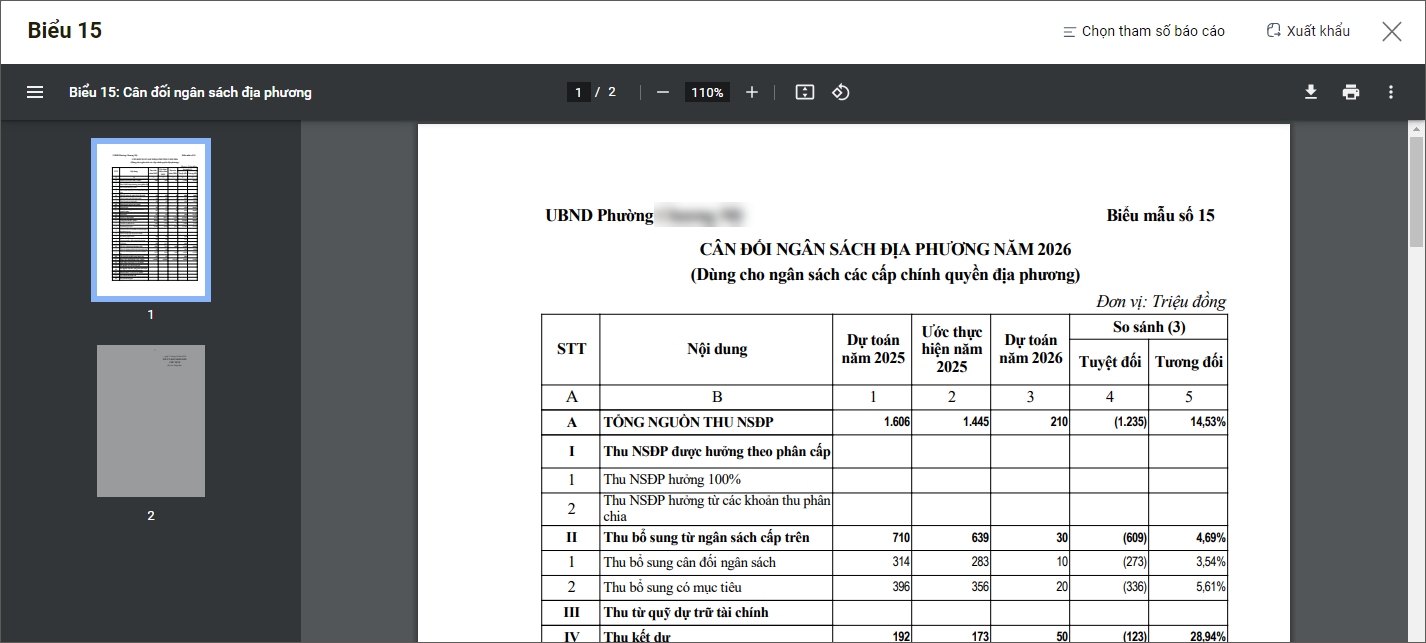Print the report with printer icon

[1351, 92]
